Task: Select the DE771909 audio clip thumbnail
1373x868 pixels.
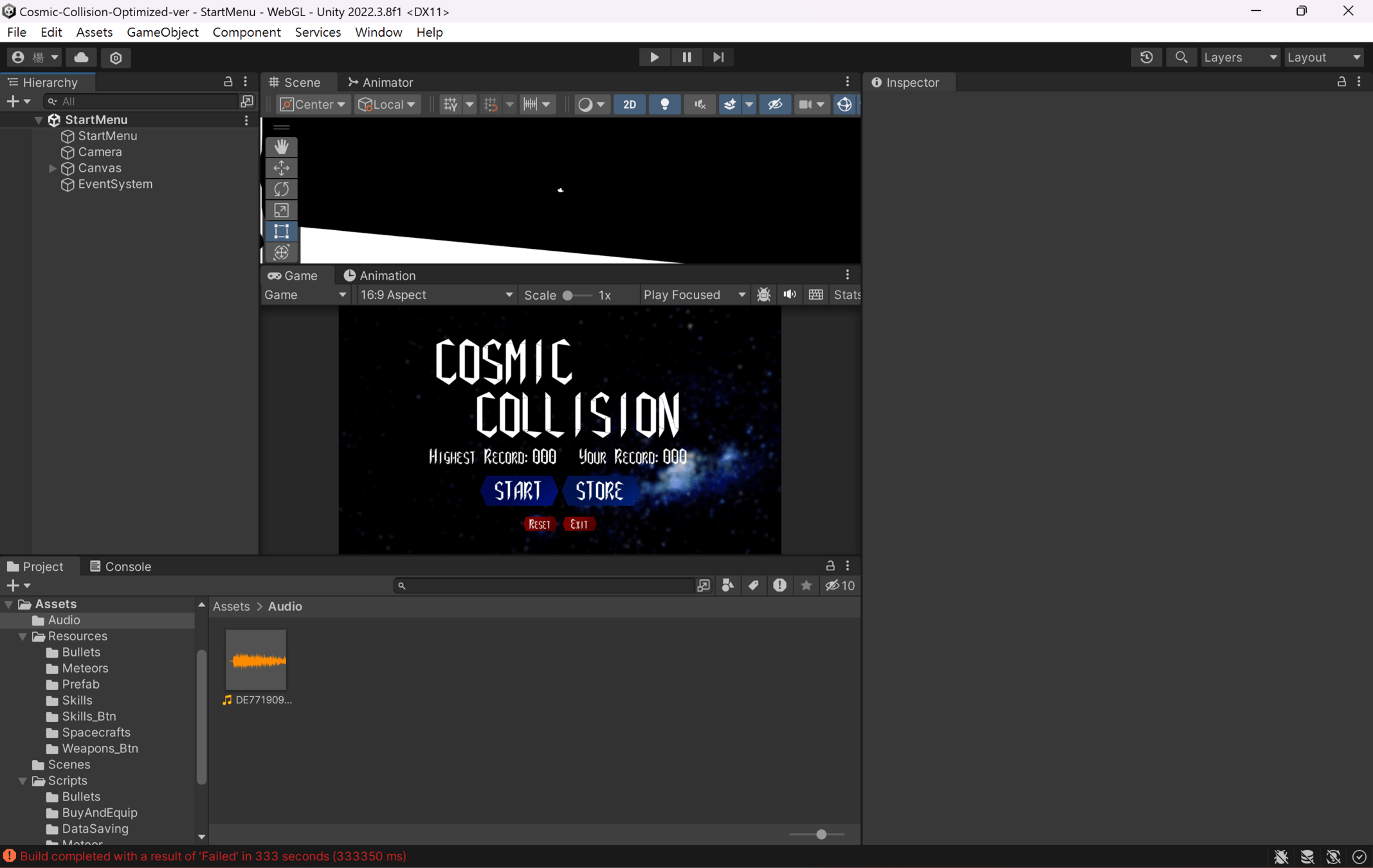Action: 256,660
